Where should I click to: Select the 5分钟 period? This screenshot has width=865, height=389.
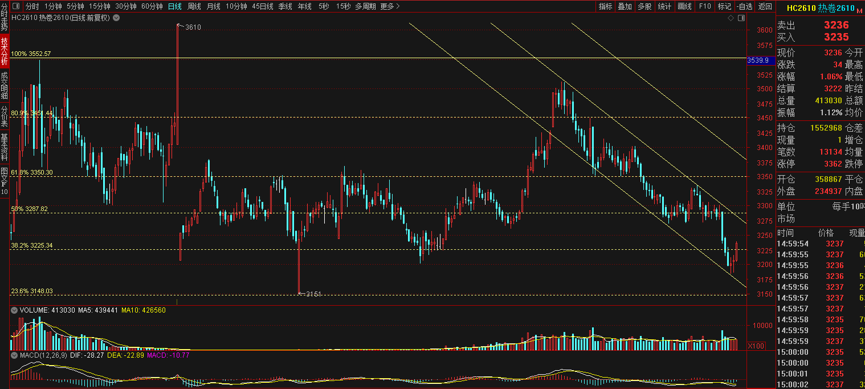tap(75, 7)
